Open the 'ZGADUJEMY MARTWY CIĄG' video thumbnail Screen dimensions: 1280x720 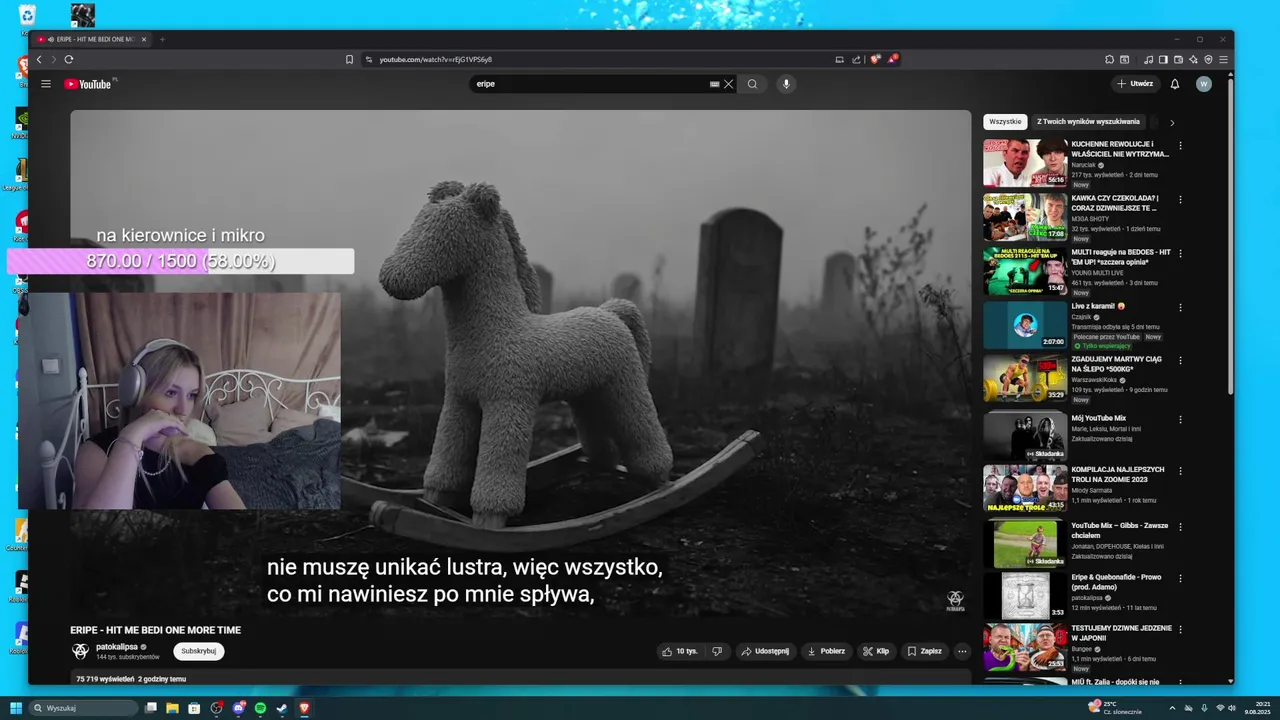point(1025,379)
